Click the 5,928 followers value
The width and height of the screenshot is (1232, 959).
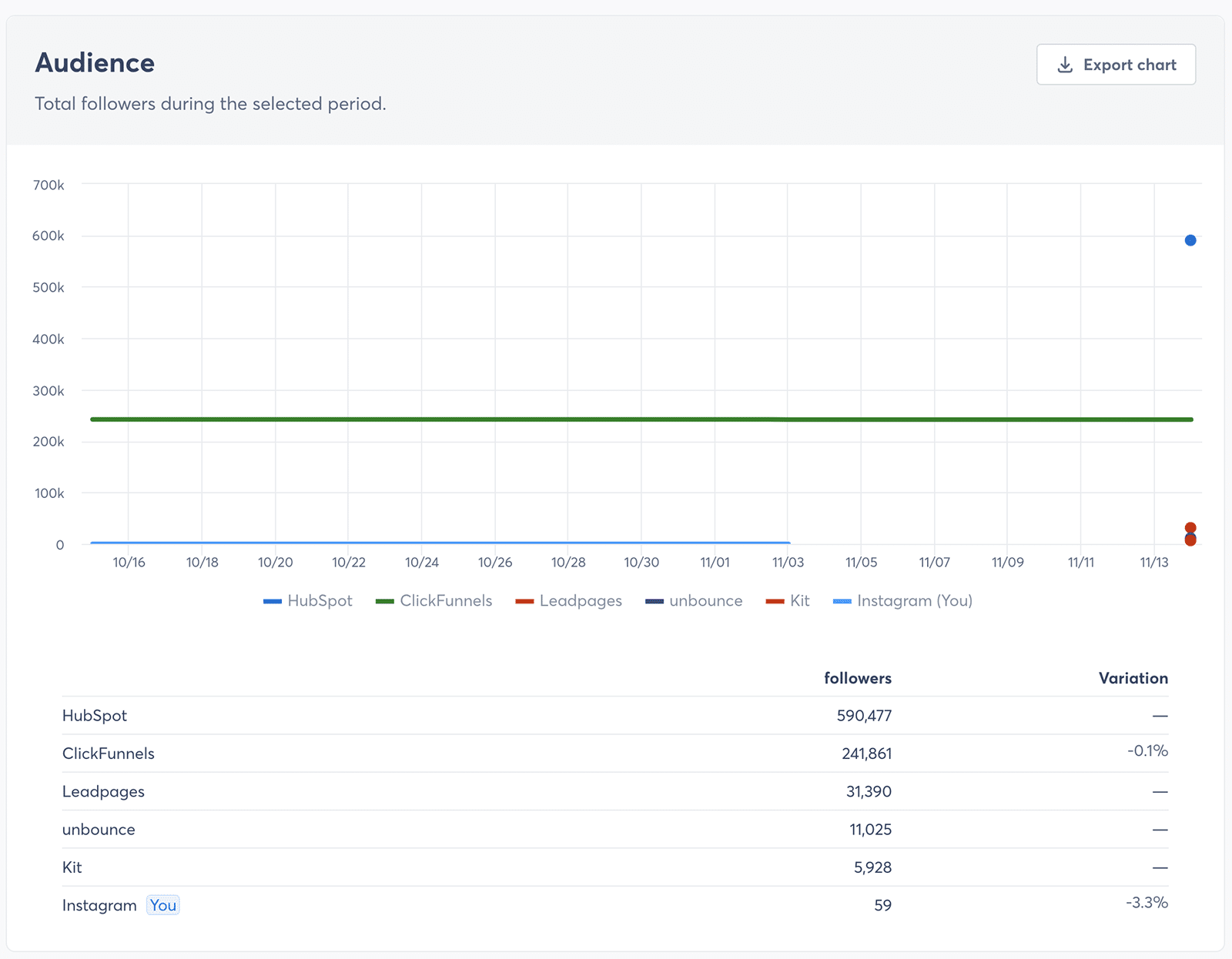[872, 867]
